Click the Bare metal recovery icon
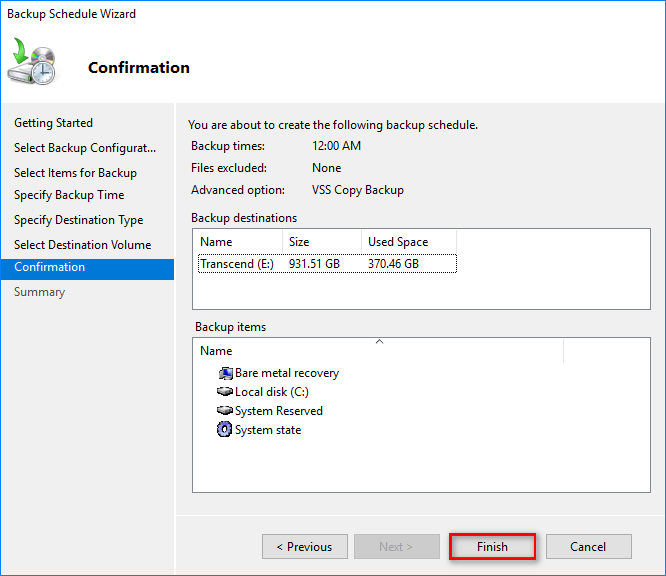666x576 pixels. [226, 373]
